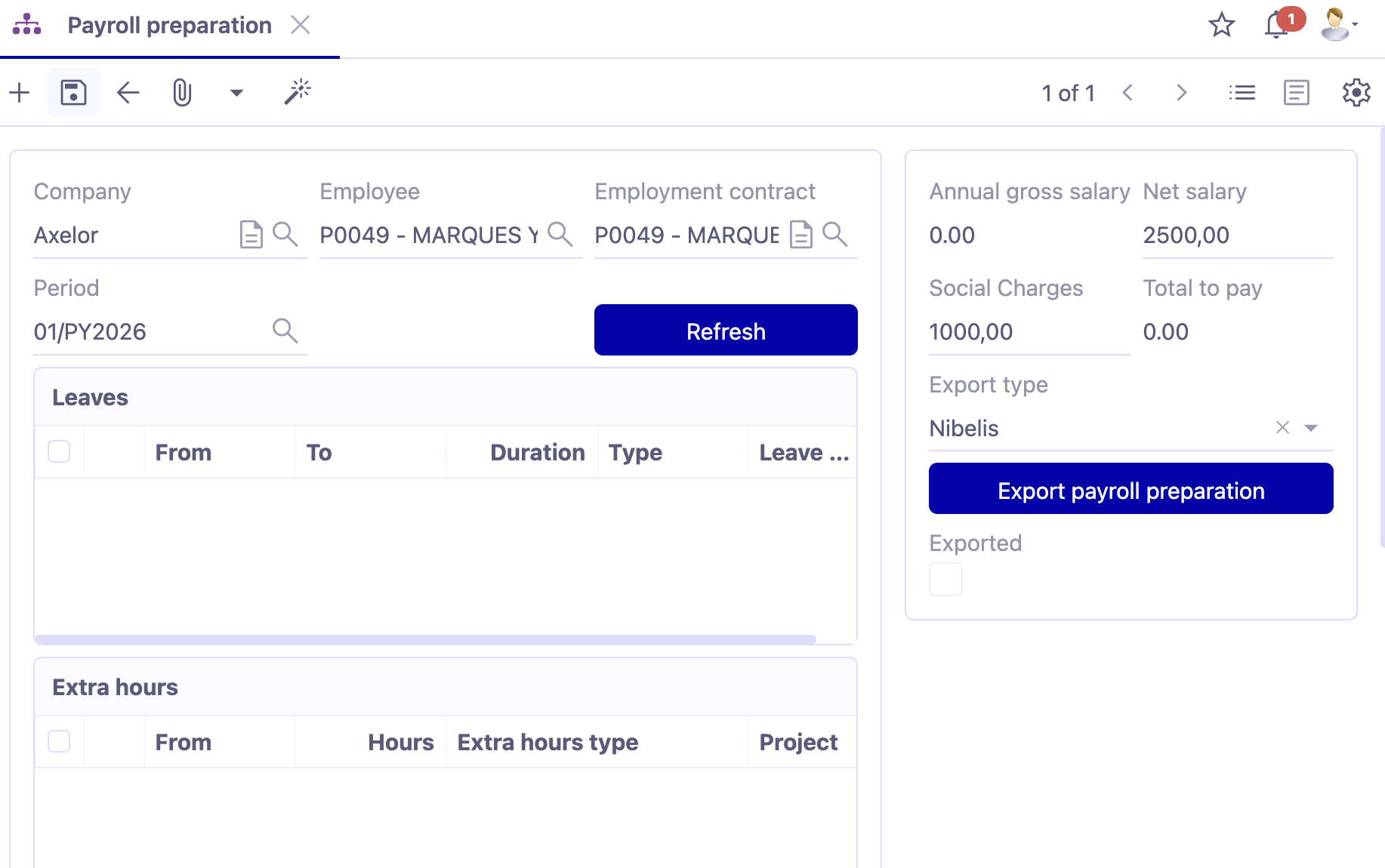The height and width of the screenshot is (868, 1385).
Task: Click the Refresh button
Action: pyautogui.click(x=725, y=330)
